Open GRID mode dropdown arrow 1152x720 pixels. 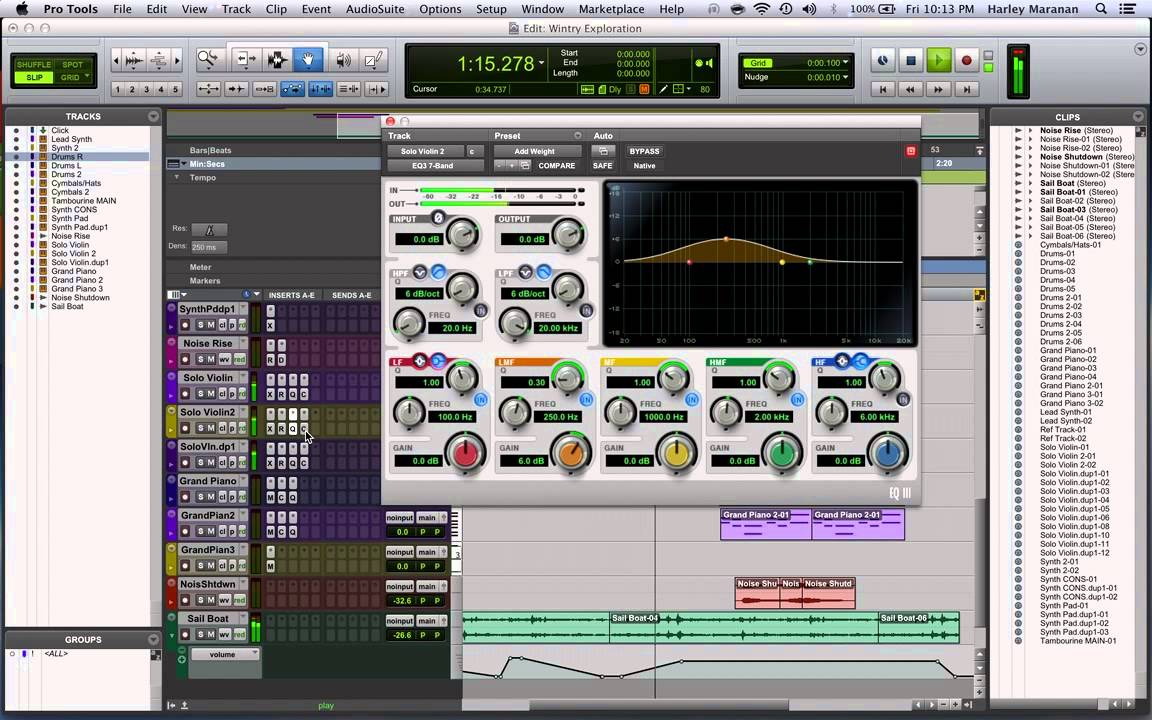coord(87,76)
